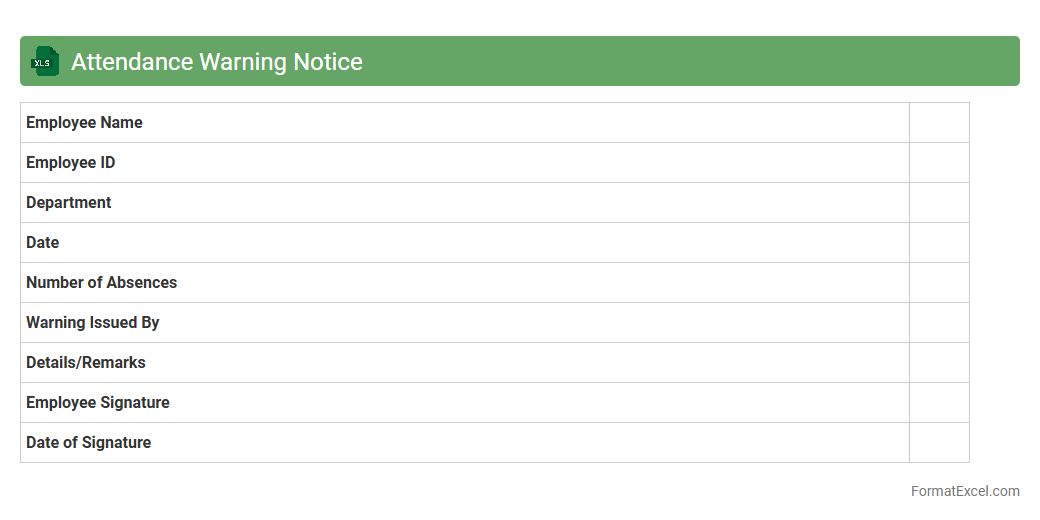Click the blank Details/Remarks value field

(939, 363)
